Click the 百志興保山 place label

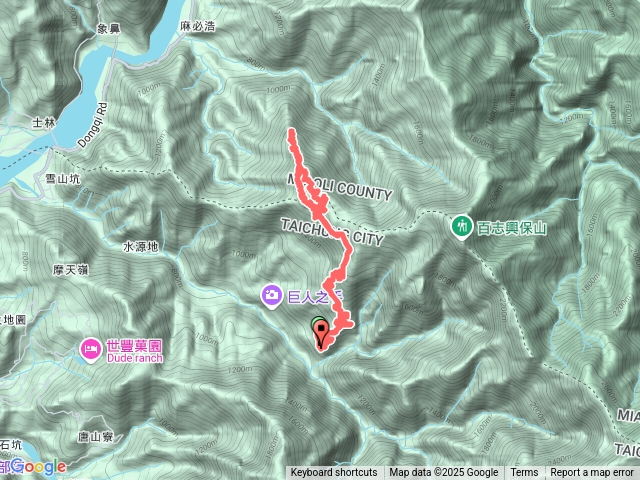coord(511,228)
